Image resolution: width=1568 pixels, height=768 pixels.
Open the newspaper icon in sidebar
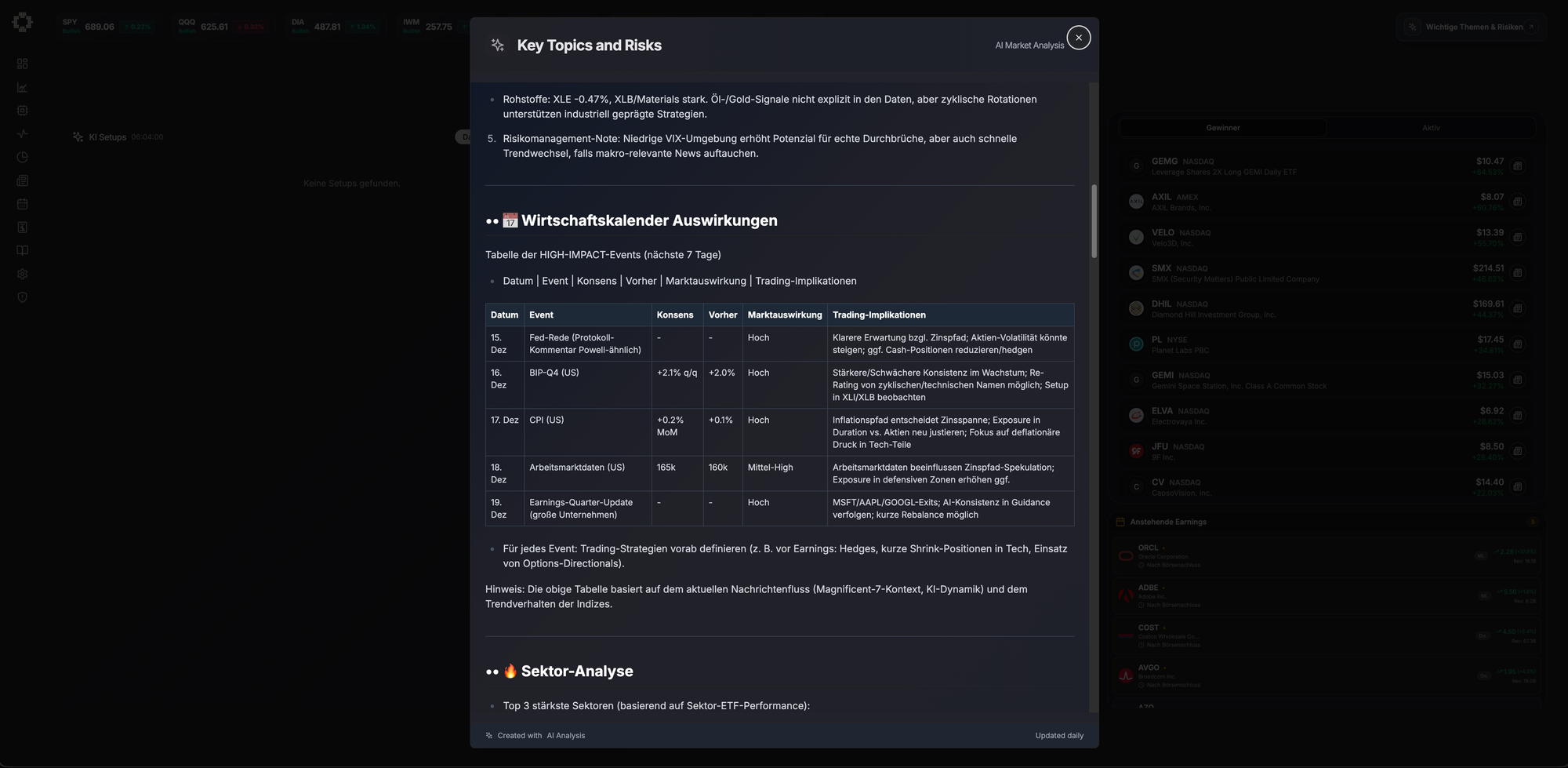(x=22, y=180)
